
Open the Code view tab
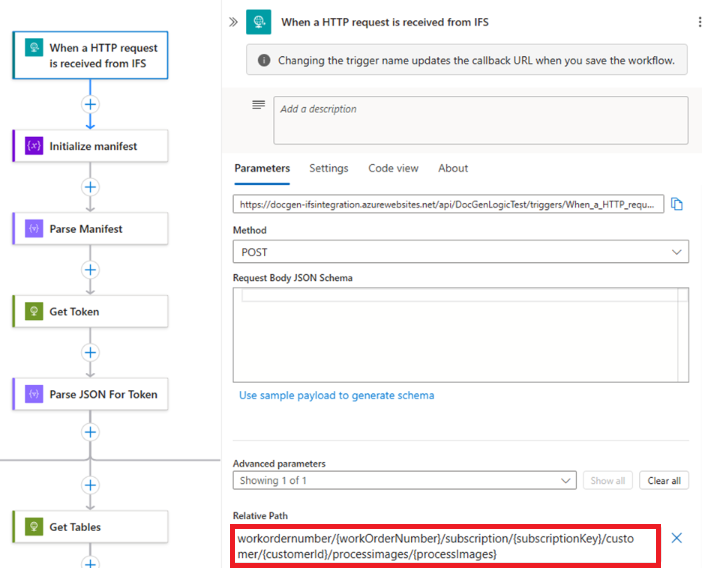click(x=393, y=168)
